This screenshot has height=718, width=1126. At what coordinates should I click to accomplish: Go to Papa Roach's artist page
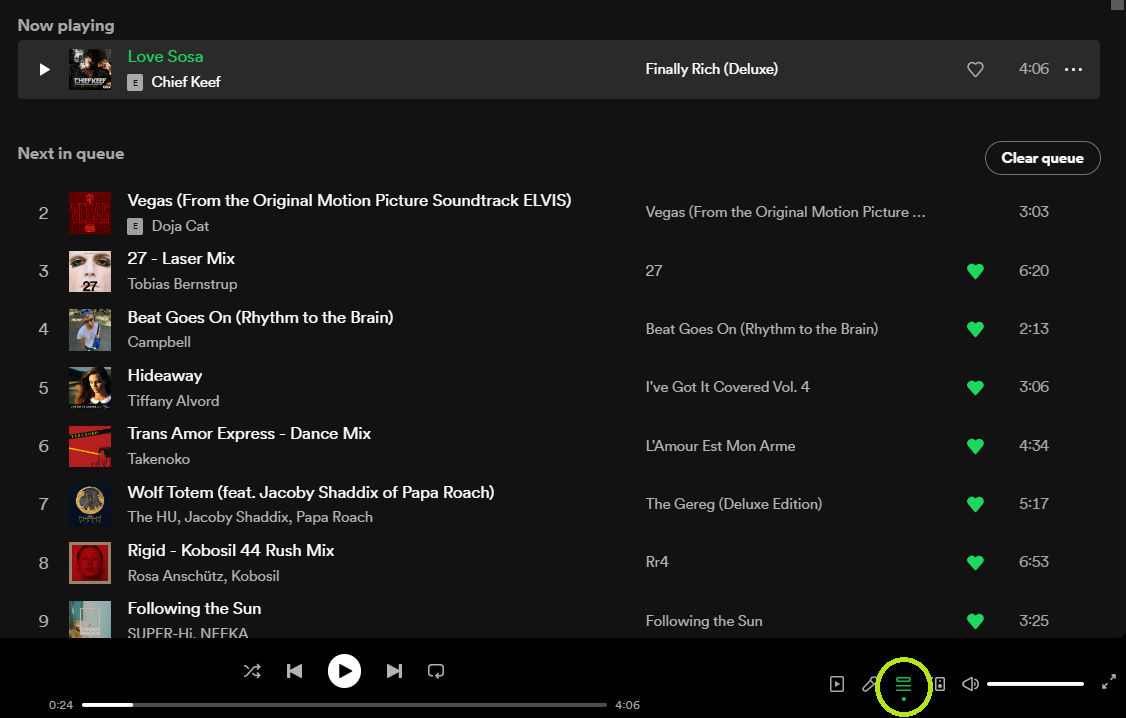(335, 518)
